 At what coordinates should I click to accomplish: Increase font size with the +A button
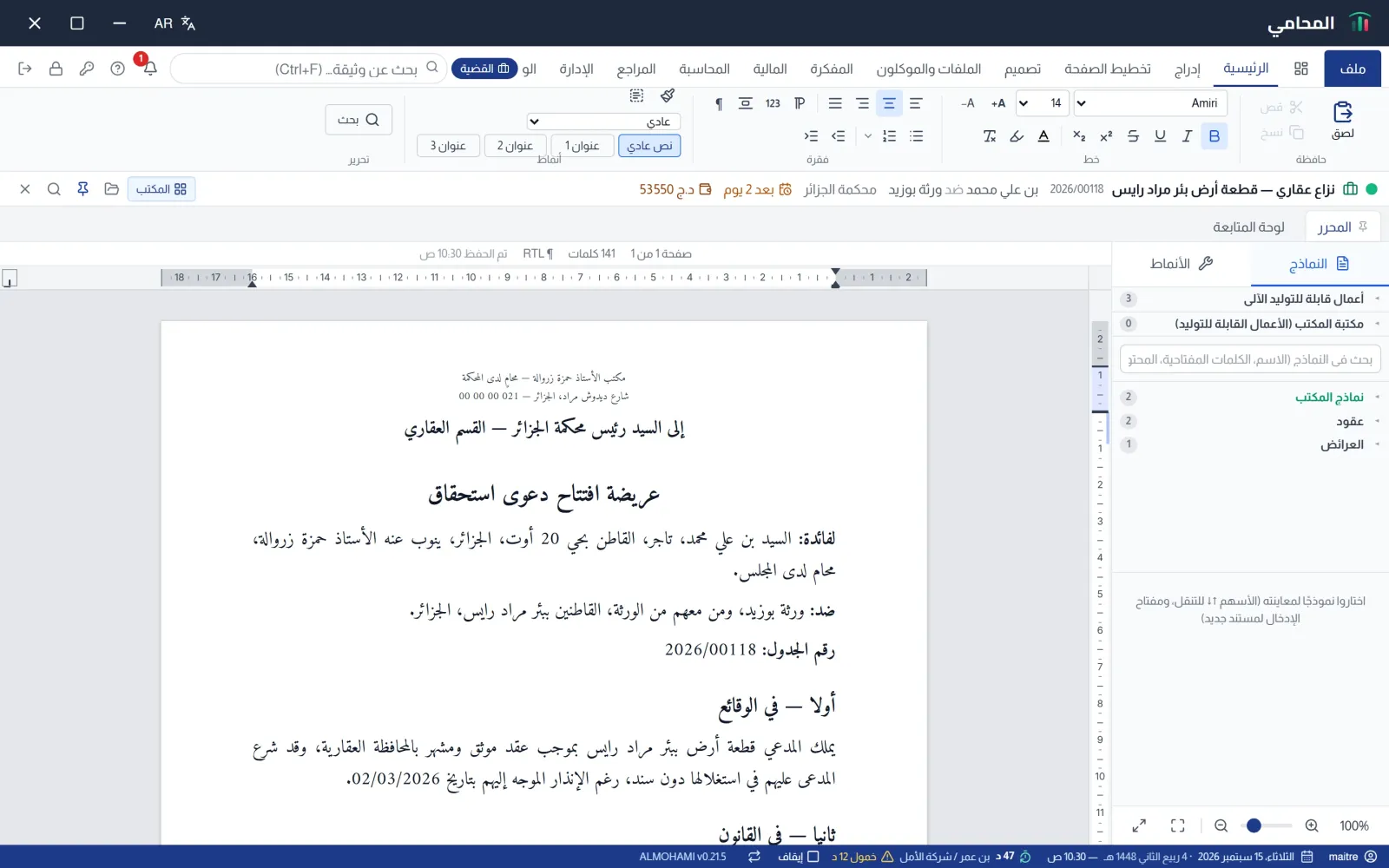coord(998,103)
